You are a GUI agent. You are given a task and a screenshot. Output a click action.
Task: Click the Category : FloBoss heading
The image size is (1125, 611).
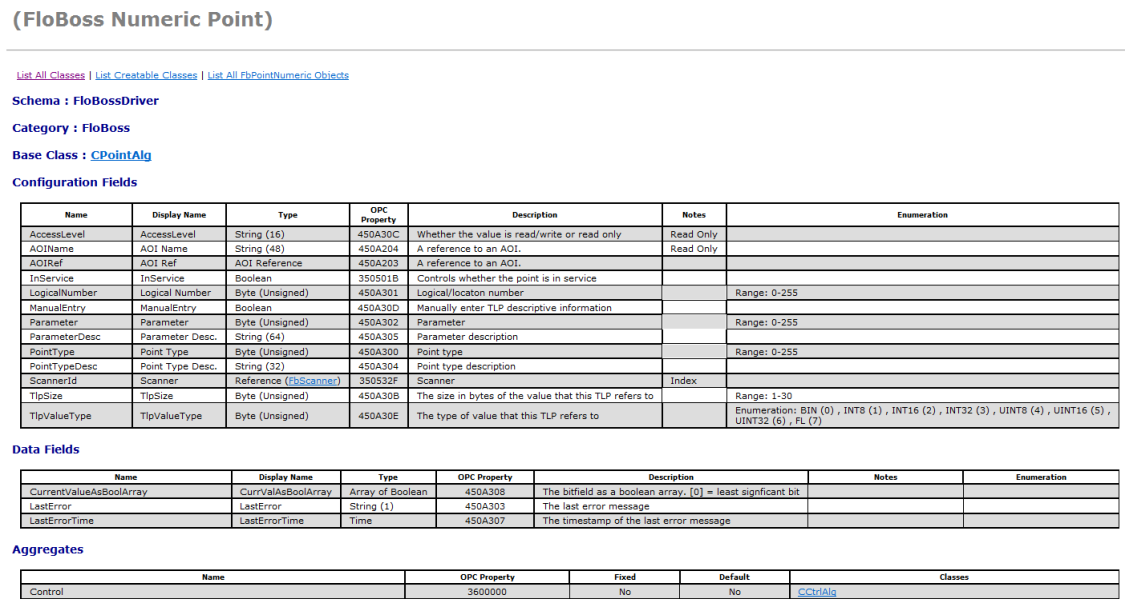(71, 128)
